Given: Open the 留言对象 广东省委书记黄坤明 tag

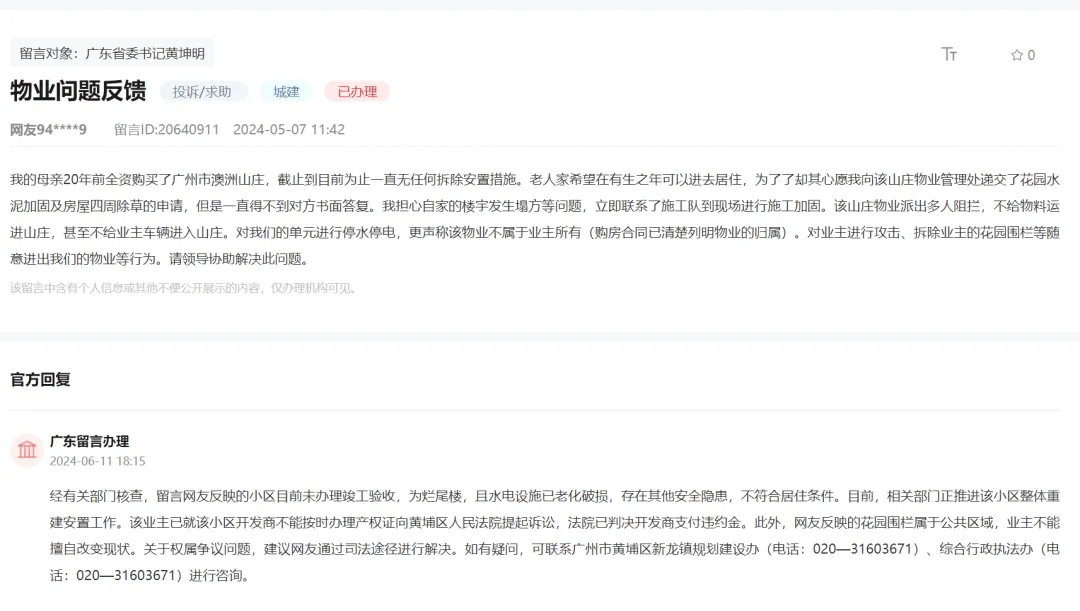Looking at the screenshot, I should pyautogui.click(x=112, y=53).
